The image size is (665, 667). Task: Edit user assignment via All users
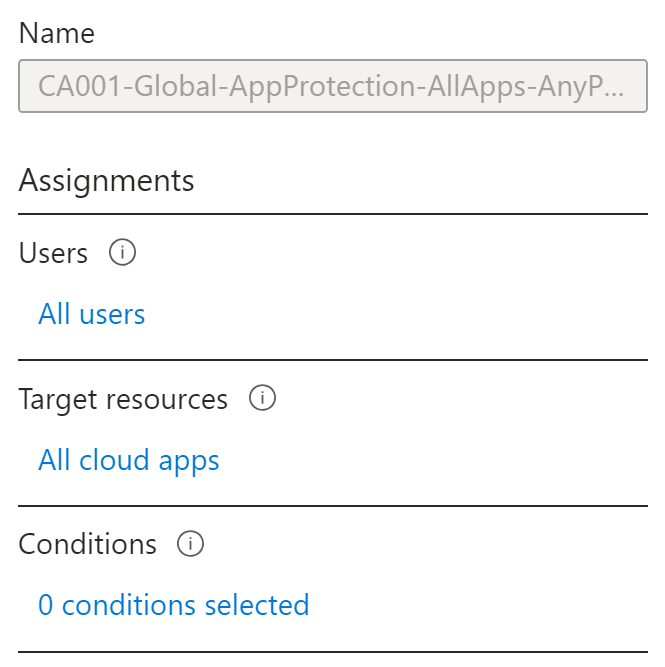pos(91,314)
